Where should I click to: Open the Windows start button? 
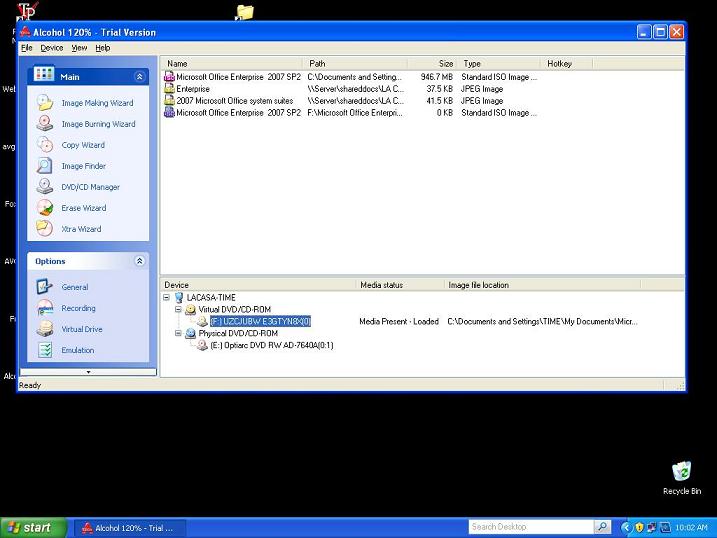(33, 527)
